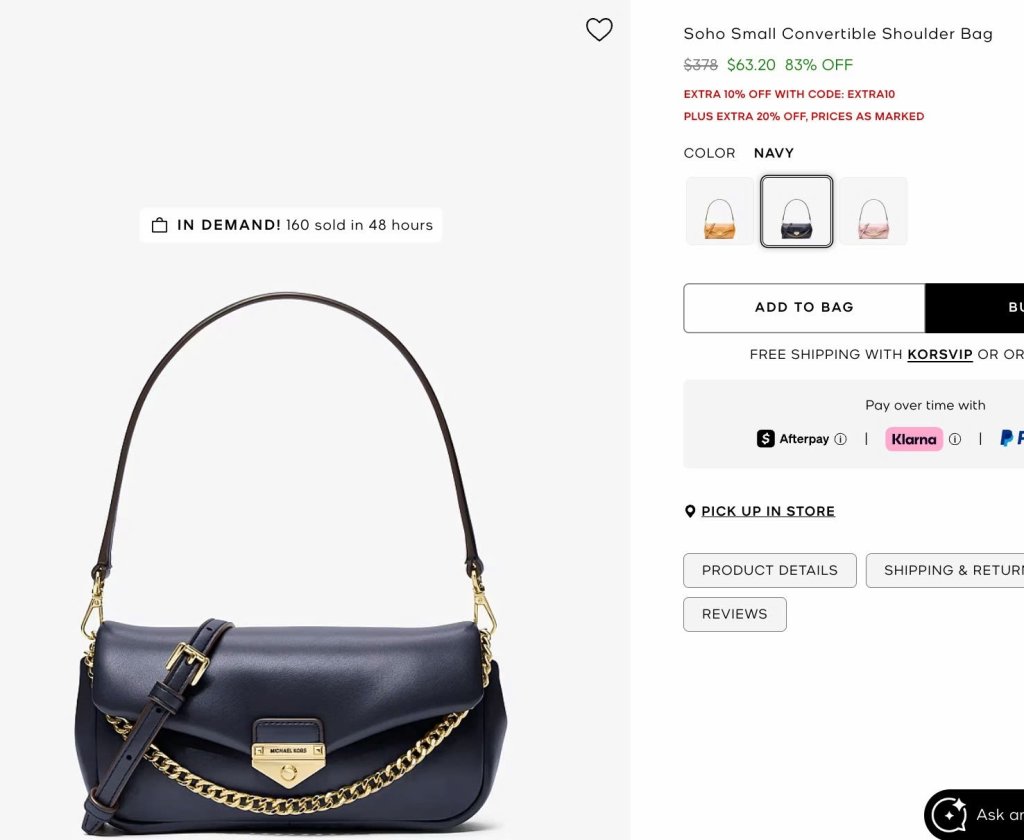Viewport: 1024px width, 840px height.
Task: Click the Afterpay info icon
Action: (x=840, y=439)
